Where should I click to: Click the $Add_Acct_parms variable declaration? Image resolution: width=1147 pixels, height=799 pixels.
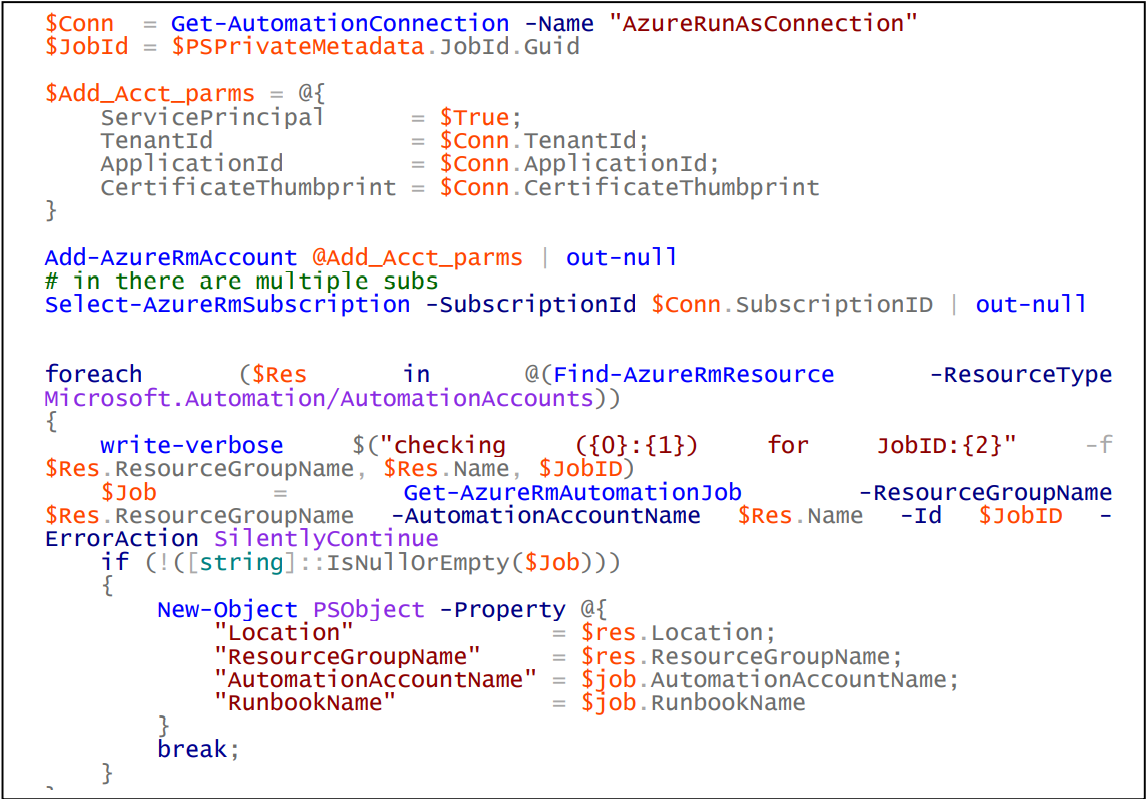click(x=150, y=94)
